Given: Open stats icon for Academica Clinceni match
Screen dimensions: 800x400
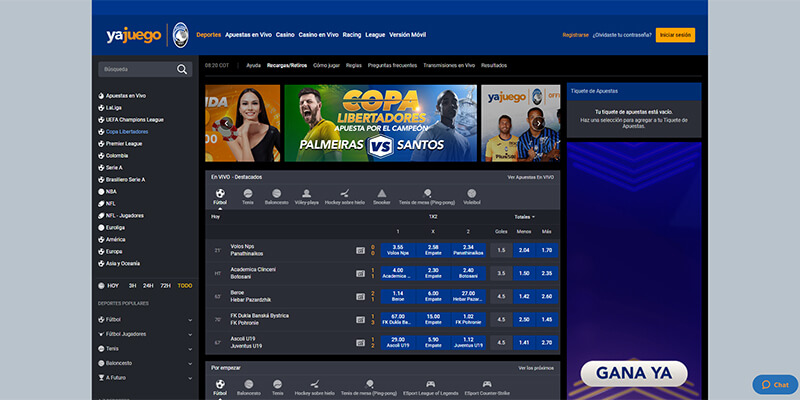Looking at the screenshot, I should click(x=361, y=273).
